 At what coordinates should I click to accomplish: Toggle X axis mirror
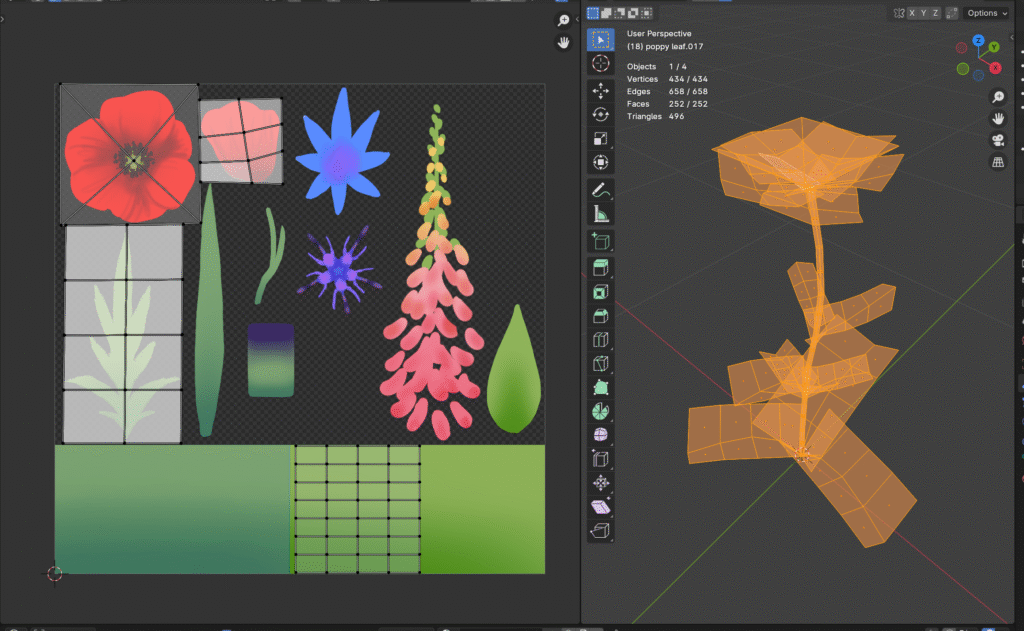coord(911,13)
